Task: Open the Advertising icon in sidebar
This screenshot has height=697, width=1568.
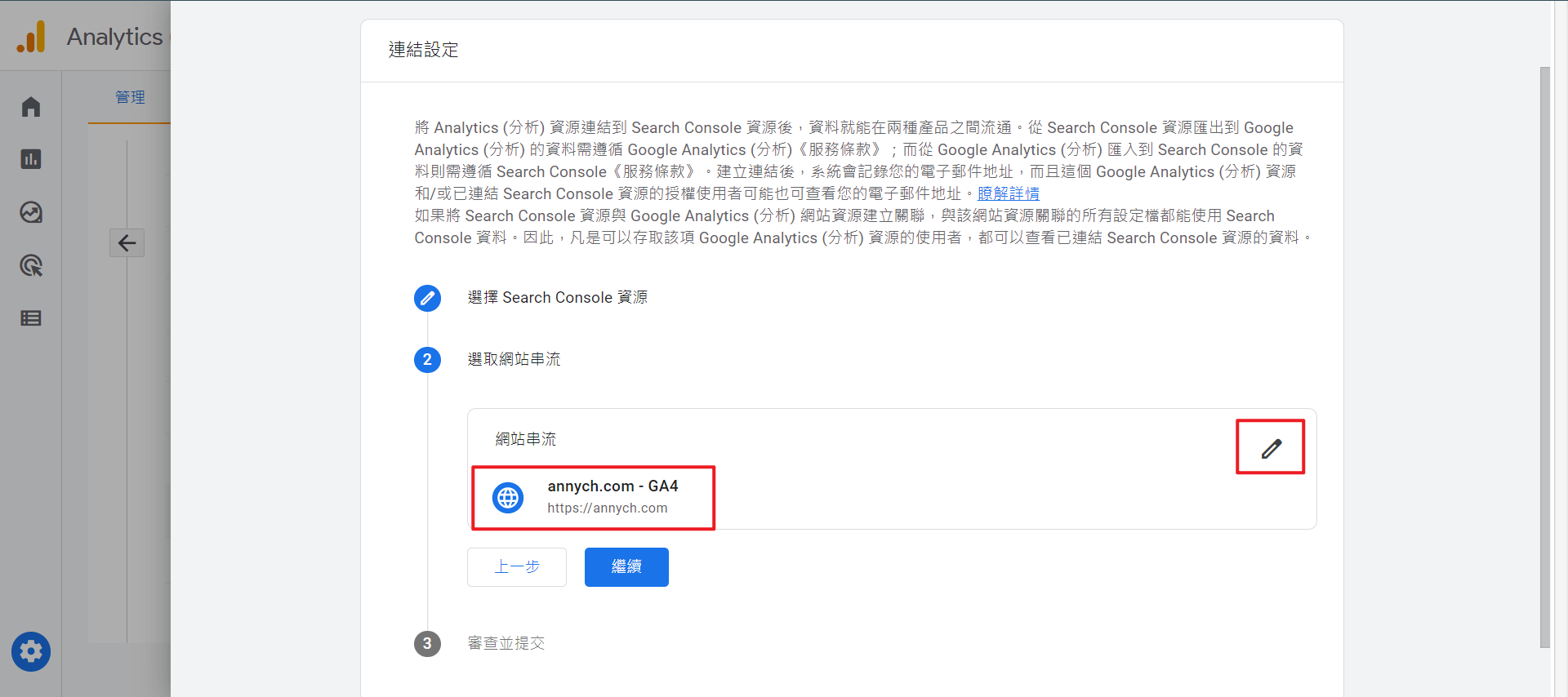Action: (x=31, y=265)
